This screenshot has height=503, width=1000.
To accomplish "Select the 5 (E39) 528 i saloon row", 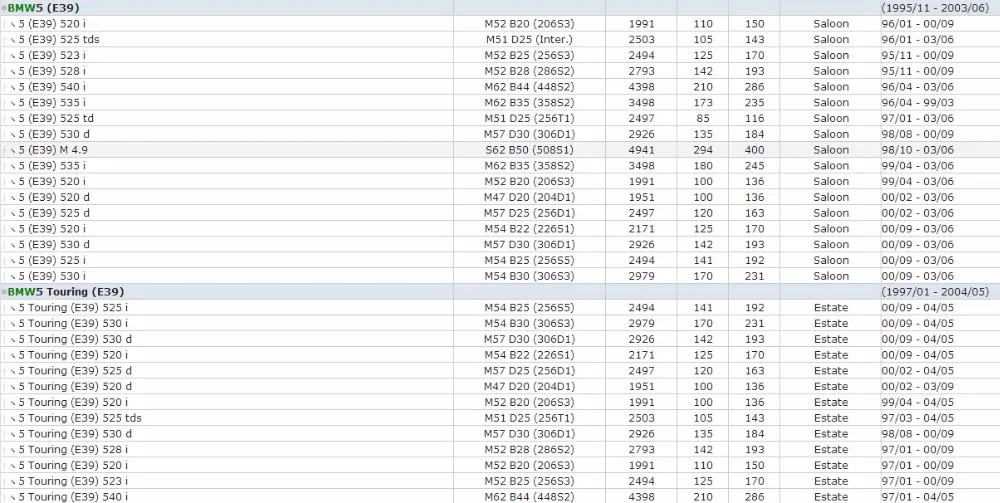I will [x=500, y=71].
